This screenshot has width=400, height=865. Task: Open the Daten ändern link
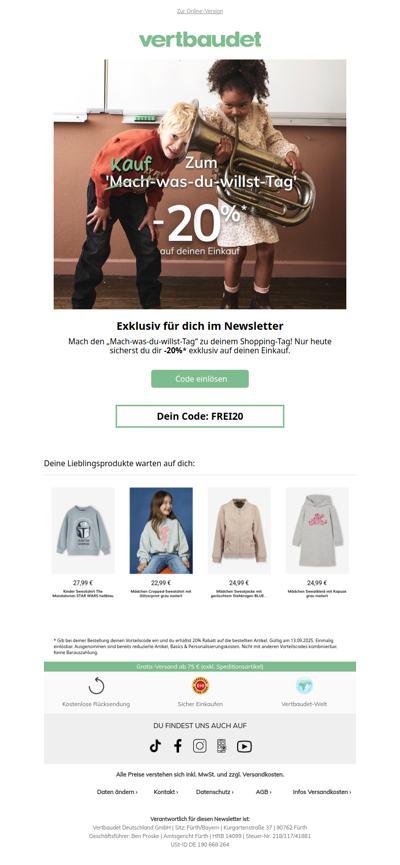[117, 792]
